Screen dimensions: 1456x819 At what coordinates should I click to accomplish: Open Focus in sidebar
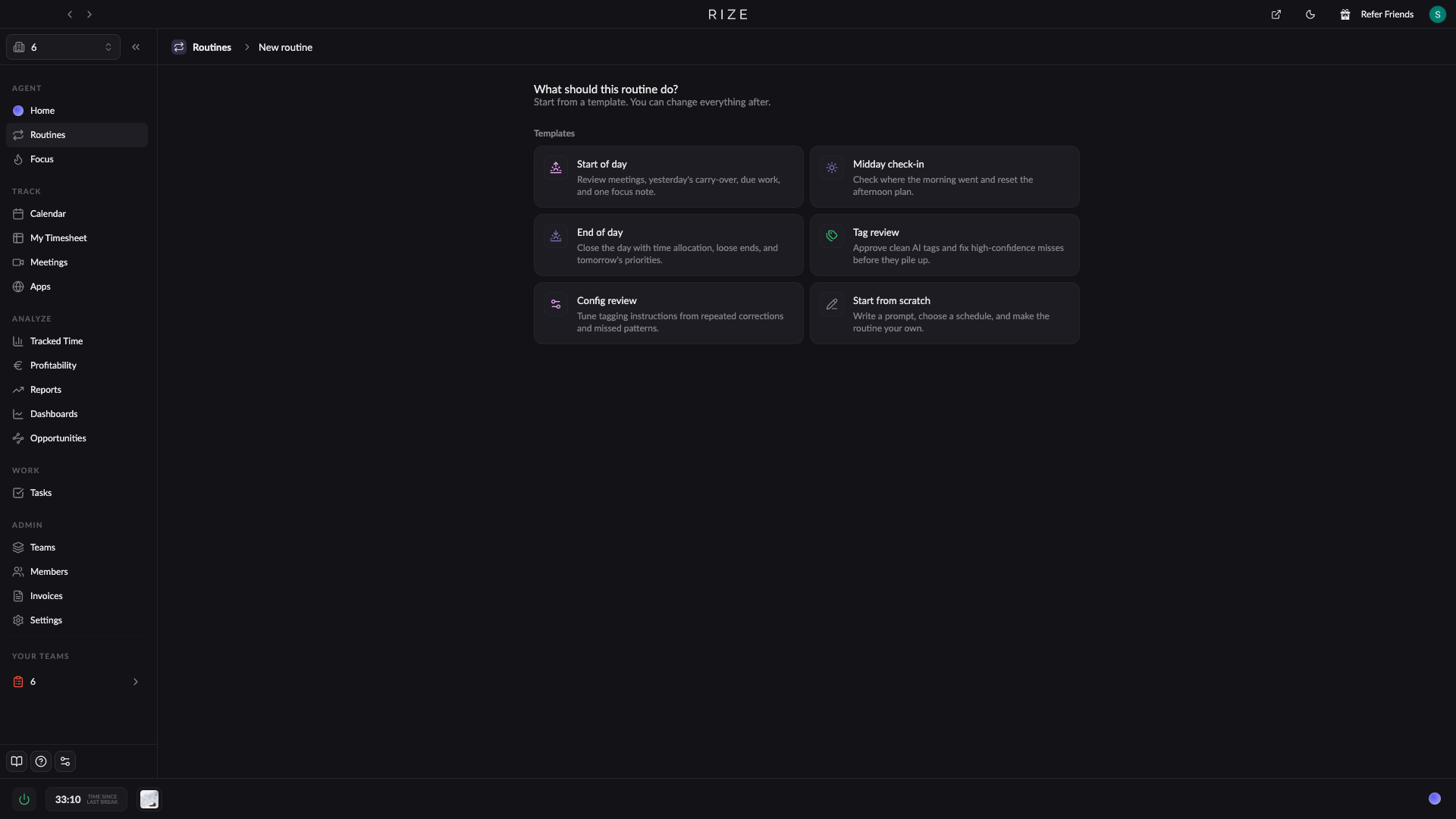tap(77, 159)
